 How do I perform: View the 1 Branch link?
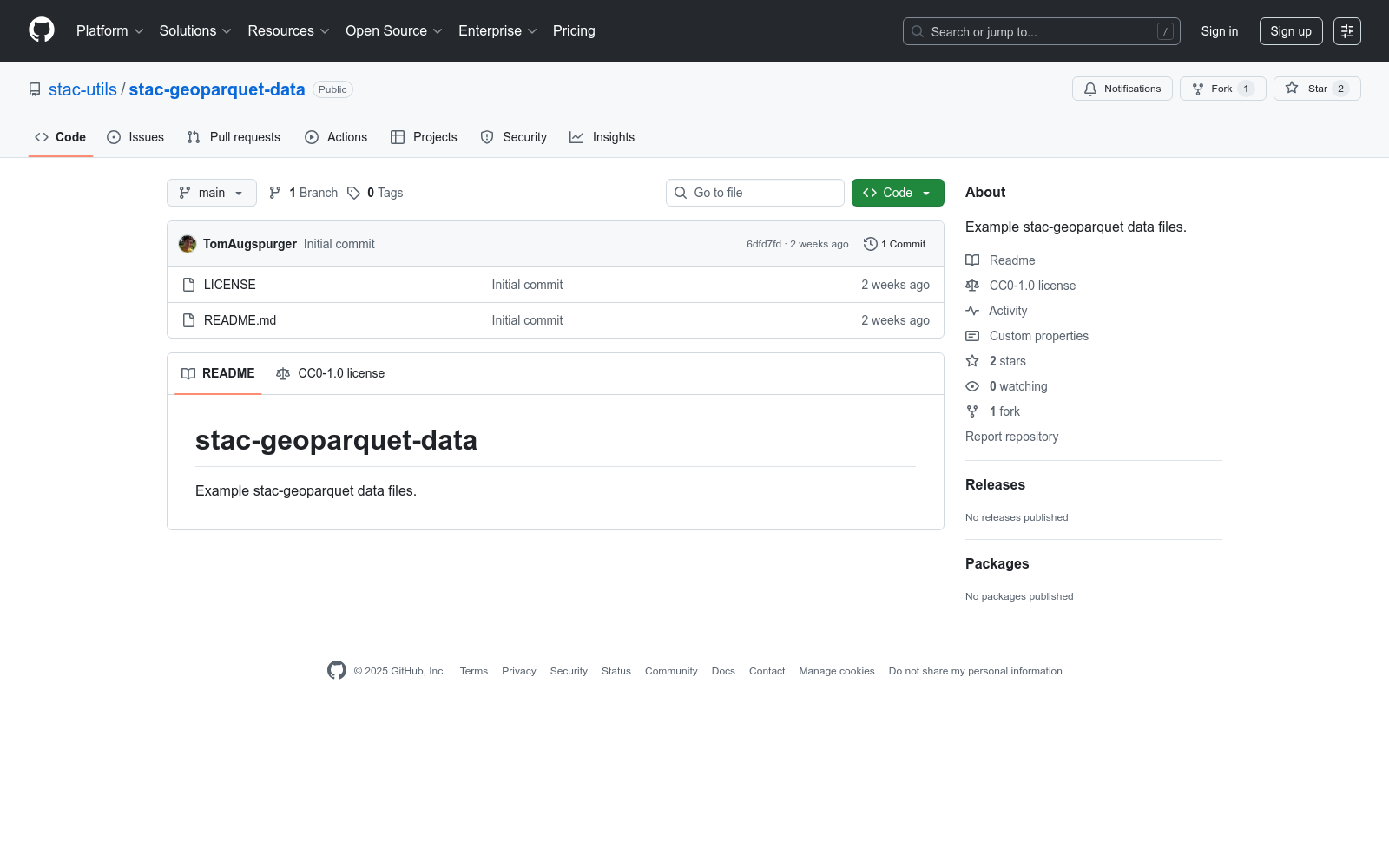303,193
